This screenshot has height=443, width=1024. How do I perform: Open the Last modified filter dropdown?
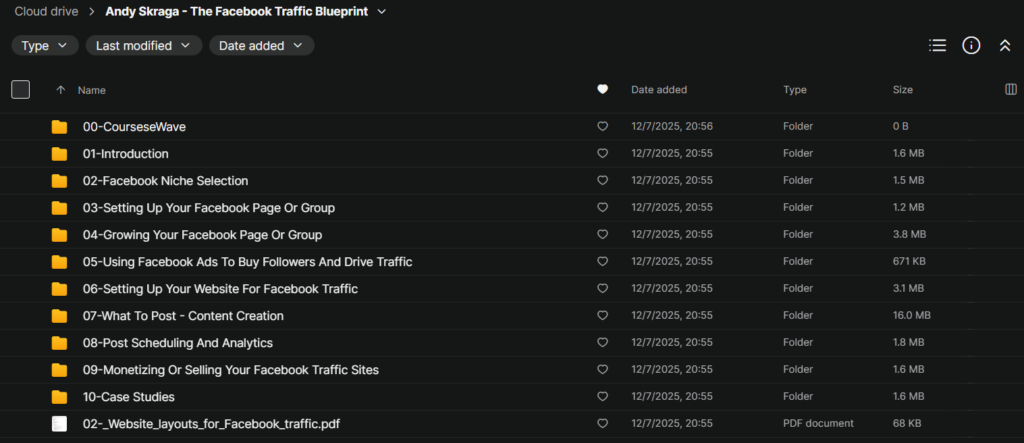[144, 46]
